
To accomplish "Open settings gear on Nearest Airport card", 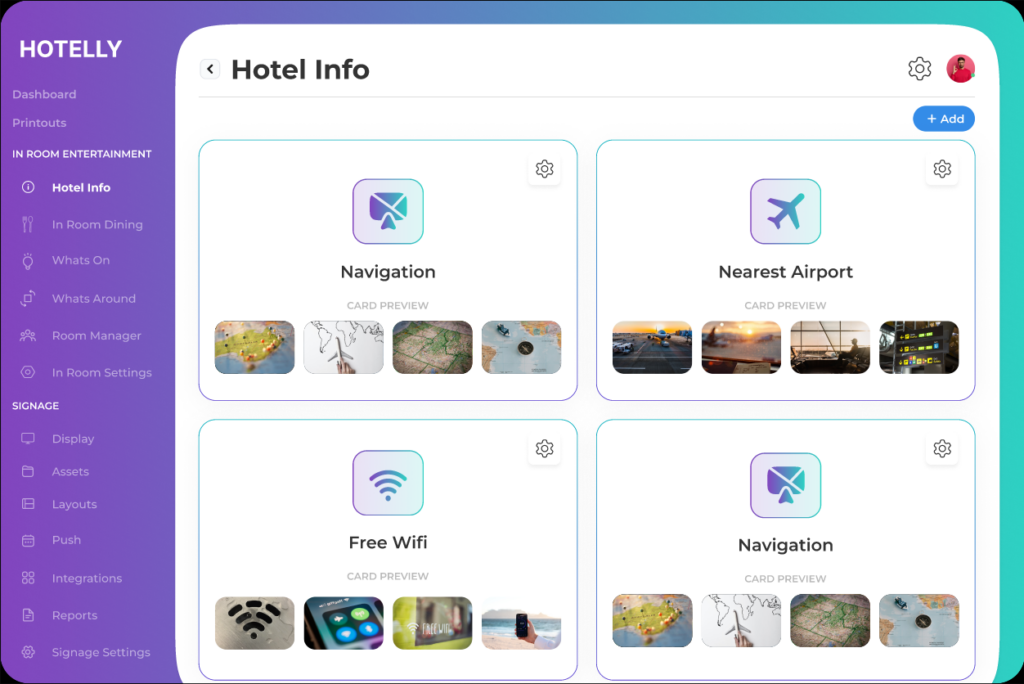I will [x=941, y=169].
